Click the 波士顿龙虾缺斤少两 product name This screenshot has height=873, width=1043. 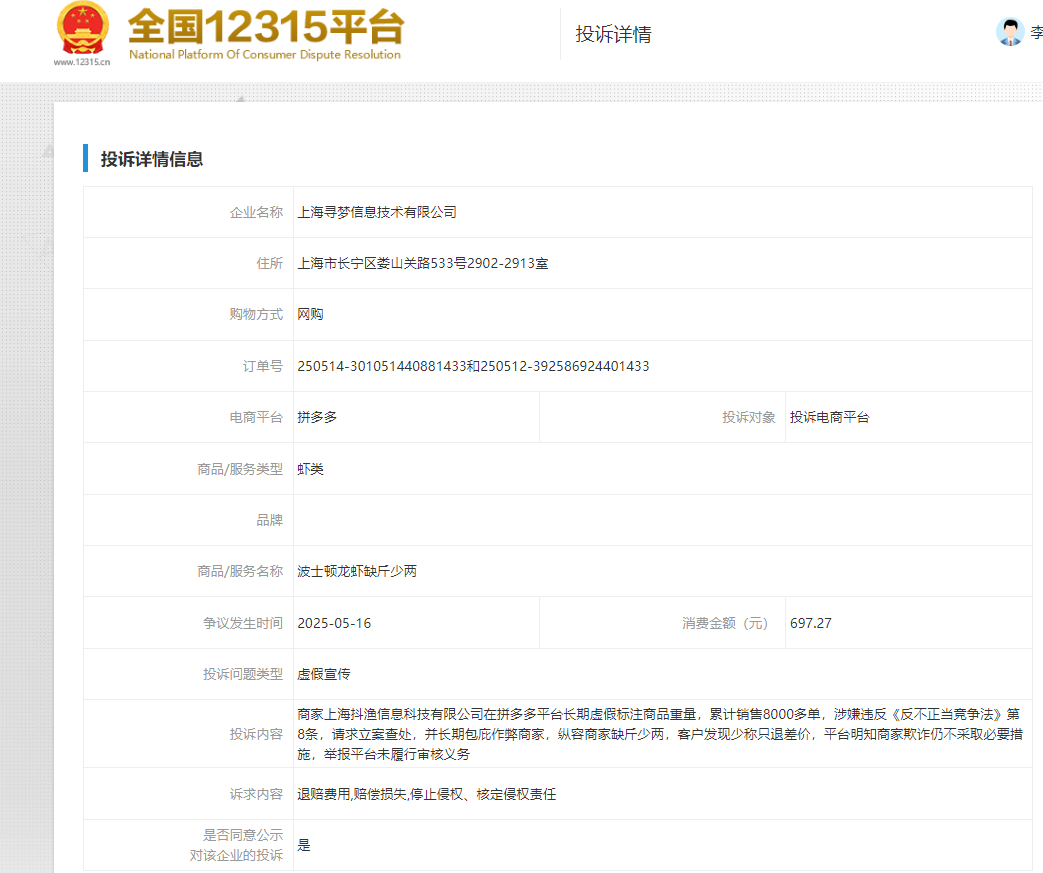[x=357, y=572]
